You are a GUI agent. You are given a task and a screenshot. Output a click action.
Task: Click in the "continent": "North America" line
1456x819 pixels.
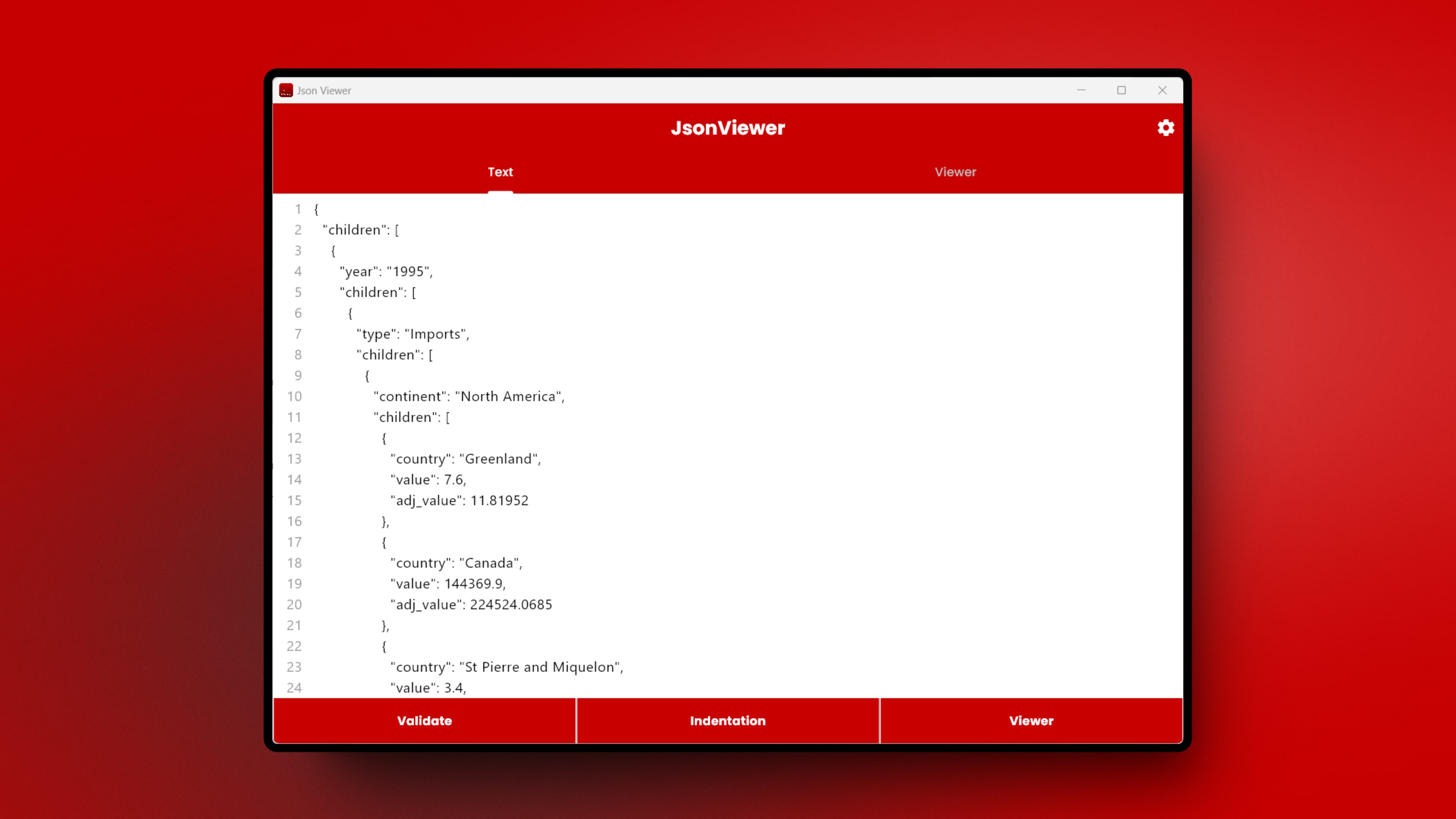tap(469, 396)
